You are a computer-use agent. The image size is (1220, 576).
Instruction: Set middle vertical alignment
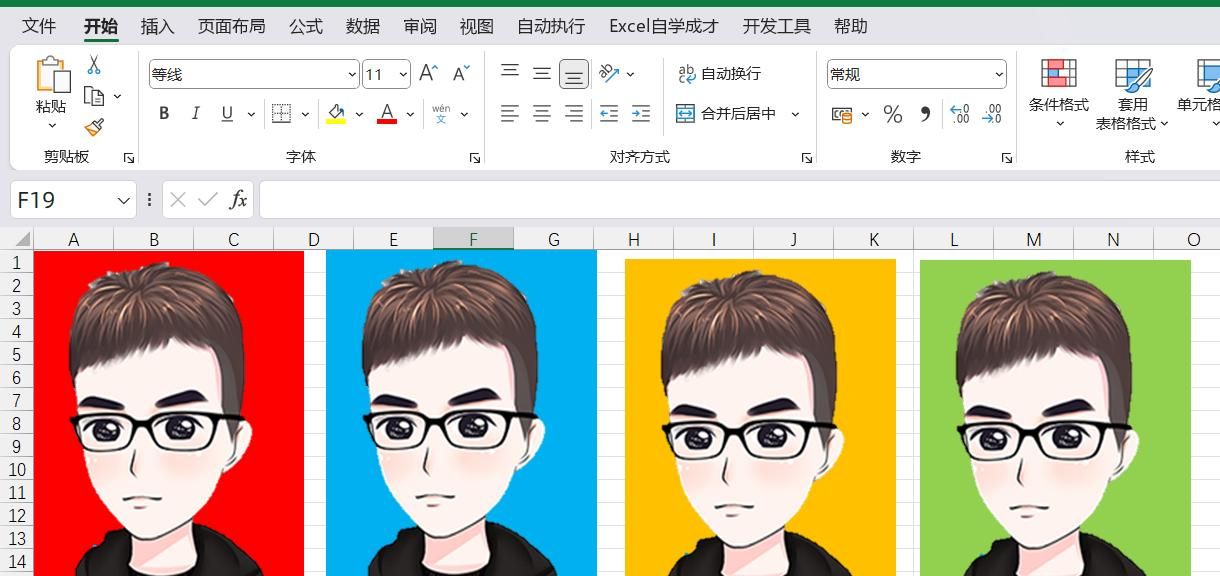542,73
